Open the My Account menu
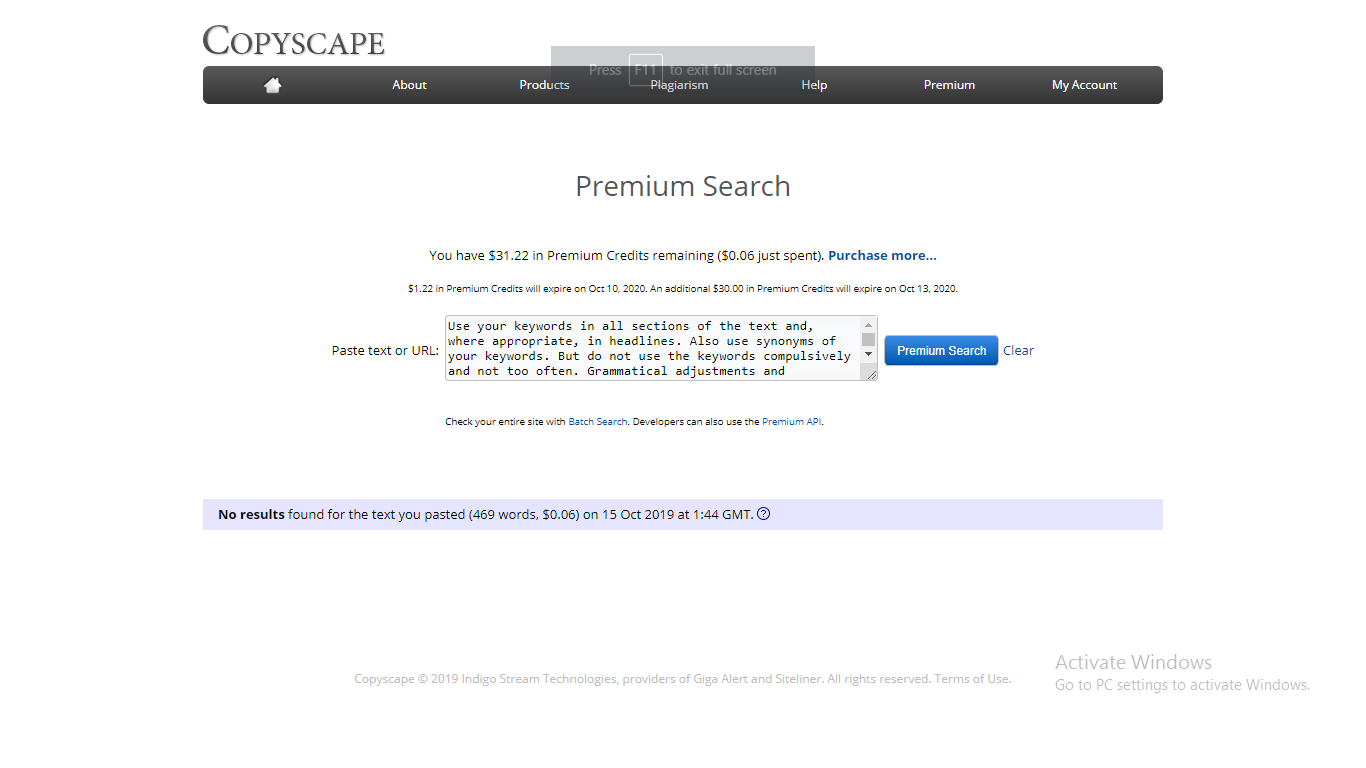 (x=1084, y=85)
